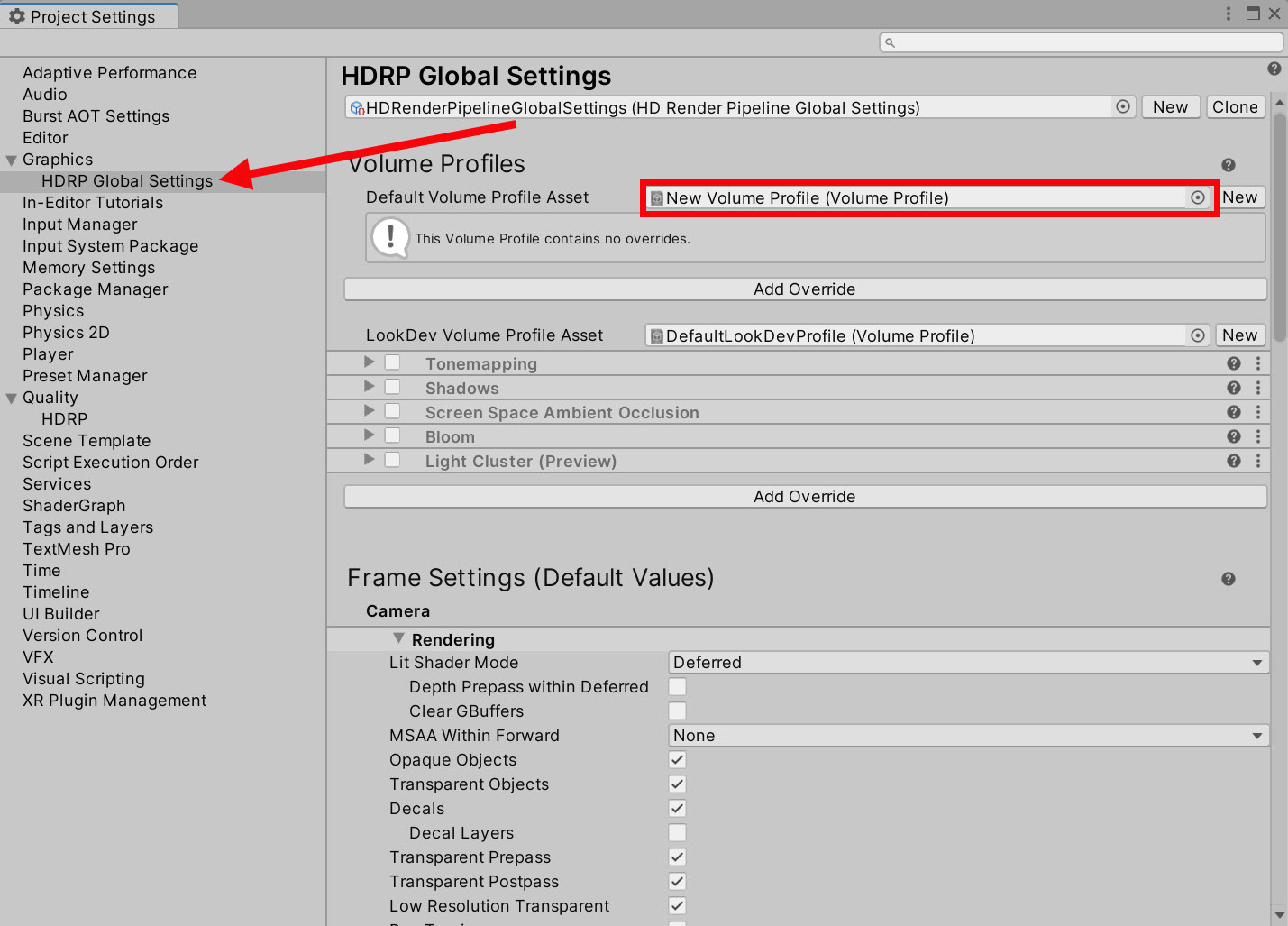The width and height of the screenshot is (1288, 926).
Task: Uncheck Transparent Objects checkbox
Action: pyautogui.click(x=678, y=784)
